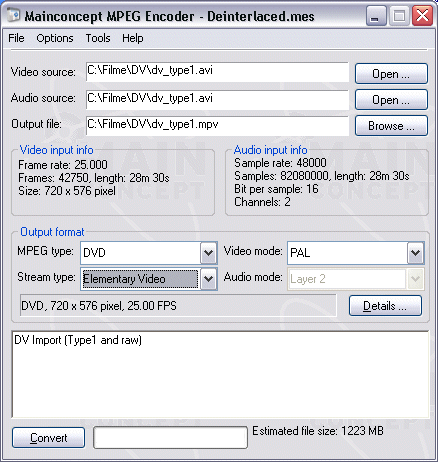Viewport: 438px width, 462px height.
Task: Open the File menu
Action: (x=16, y=38)
